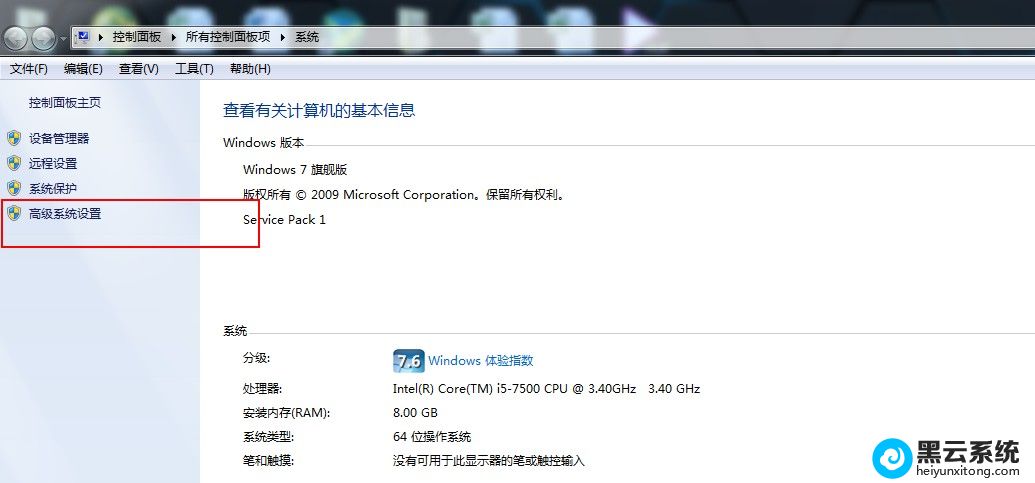Open the recent pages dropdown arrow
This screenshot has height=483, width=1035.
tap(64, 39)
